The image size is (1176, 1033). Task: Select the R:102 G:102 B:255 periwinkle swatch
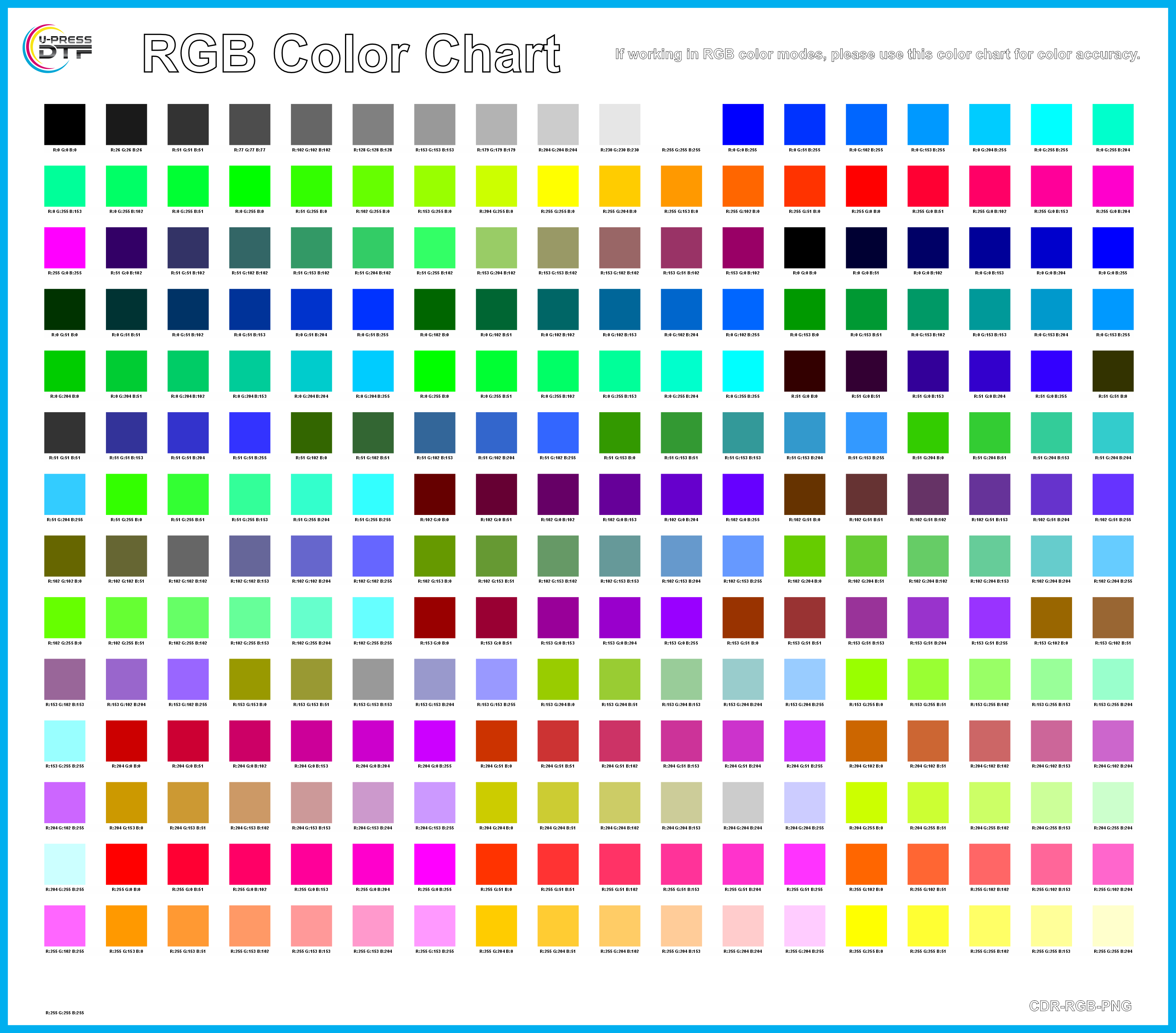(x=373, y=556)
